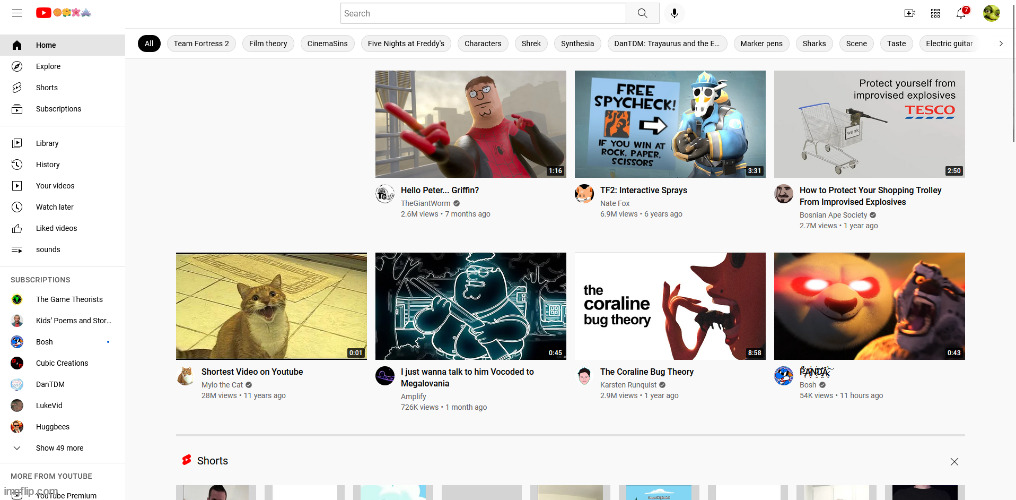Open the notifications bell
This screenshot has height=500, width=1016.
962,12
